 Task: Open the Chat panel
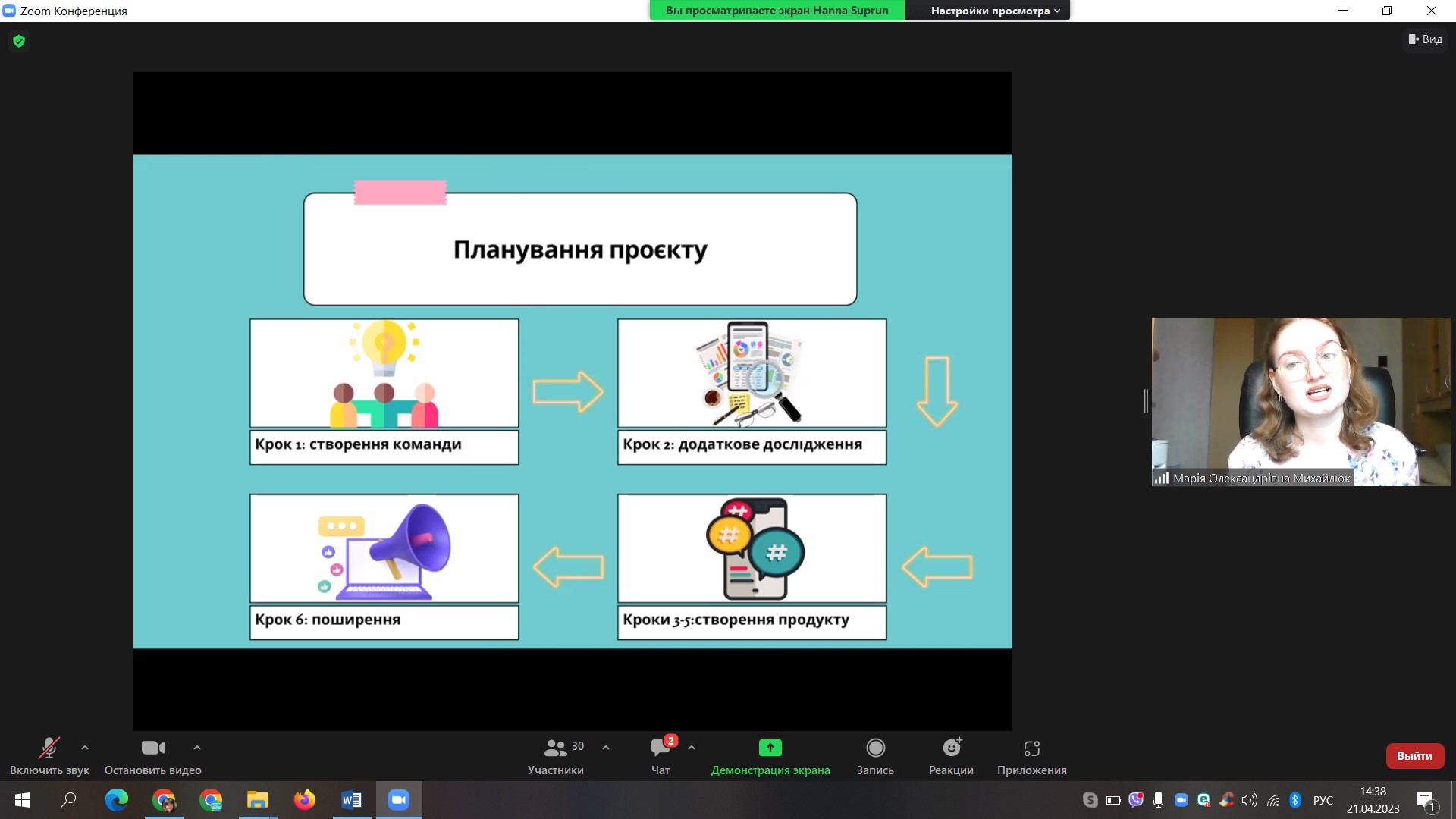(x=660, y=756)
